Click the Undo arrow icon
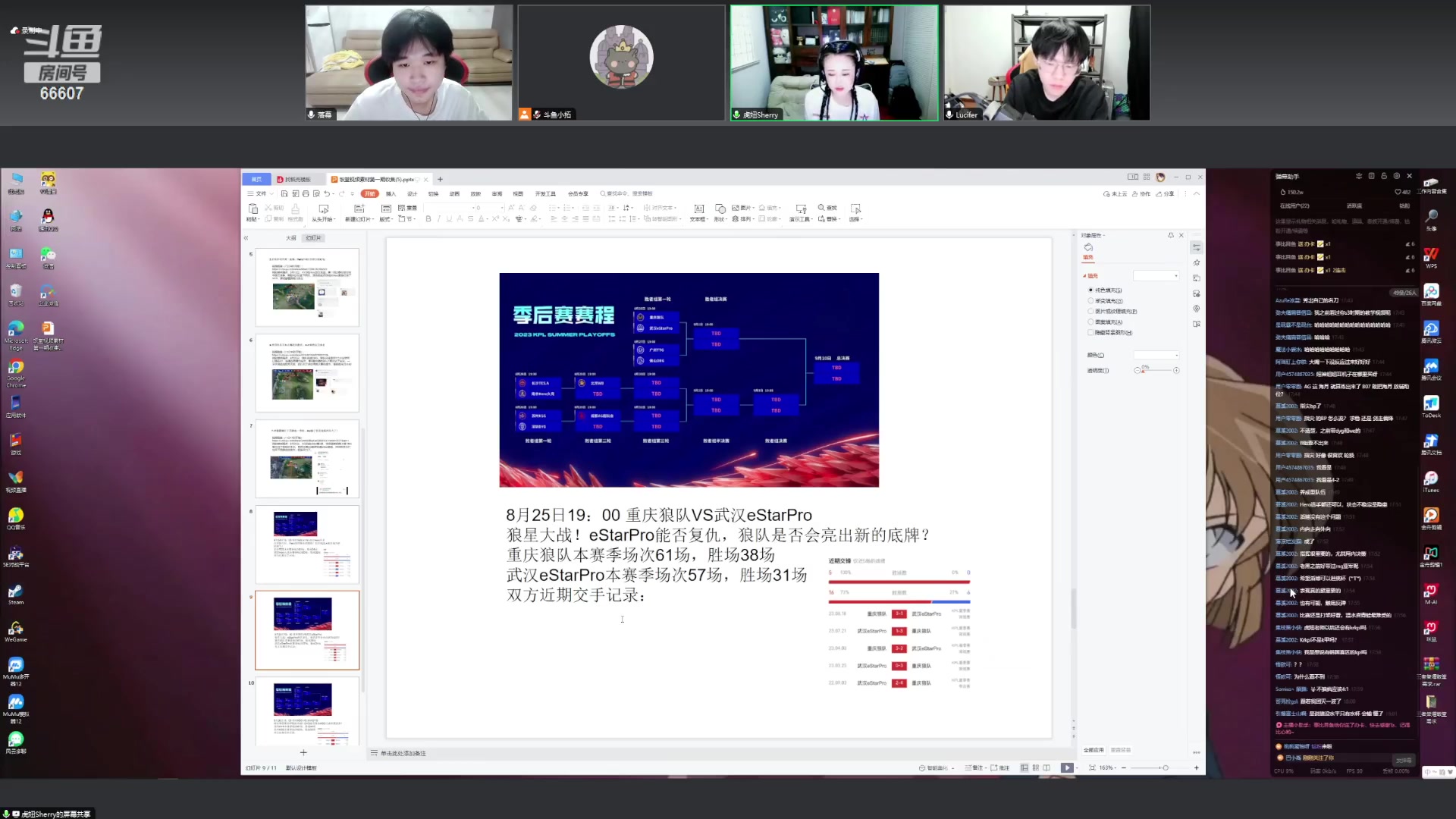 pyautogui.click(x=327, y=194)
